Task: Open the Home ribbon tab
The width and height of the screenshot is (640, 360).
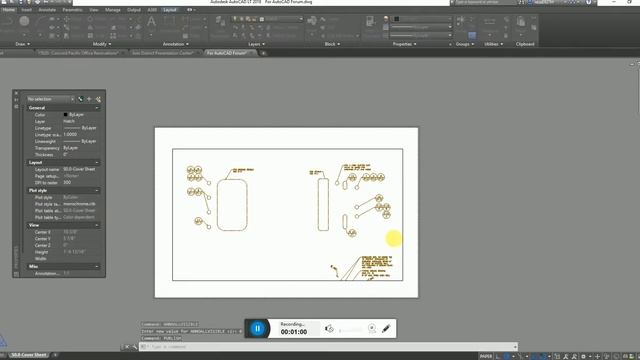Action: click(x=9, y=10)
